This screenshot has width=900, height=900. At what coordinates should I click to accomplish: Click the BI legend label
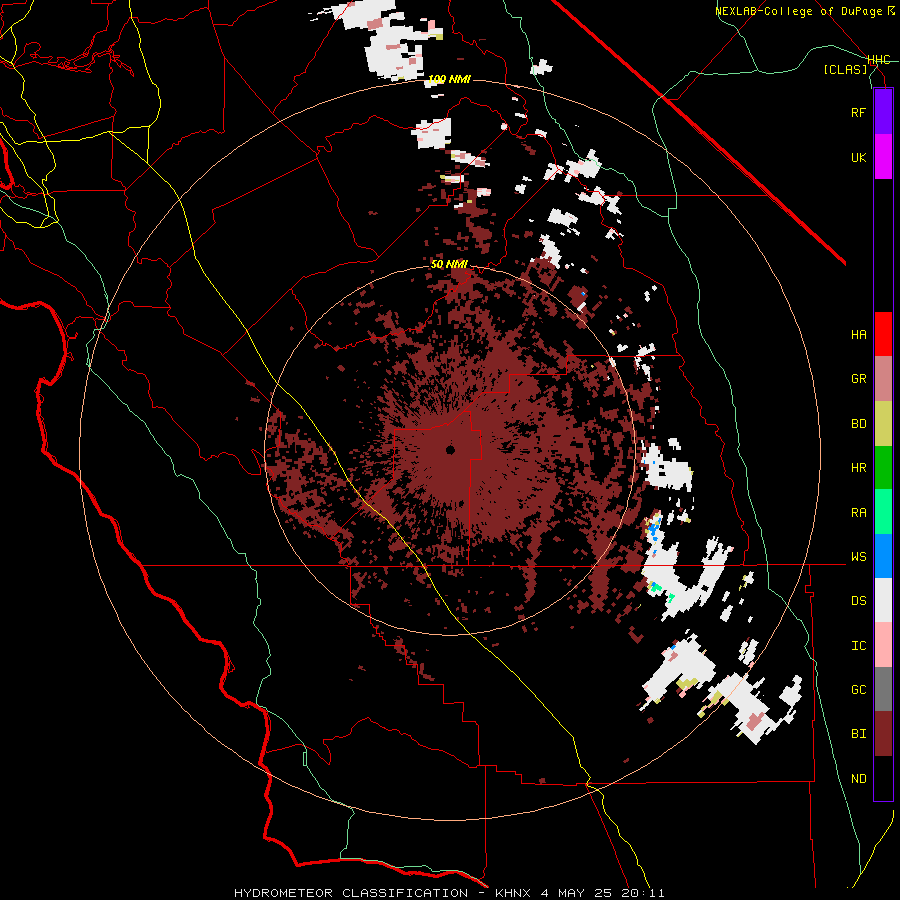click(858, 734)
